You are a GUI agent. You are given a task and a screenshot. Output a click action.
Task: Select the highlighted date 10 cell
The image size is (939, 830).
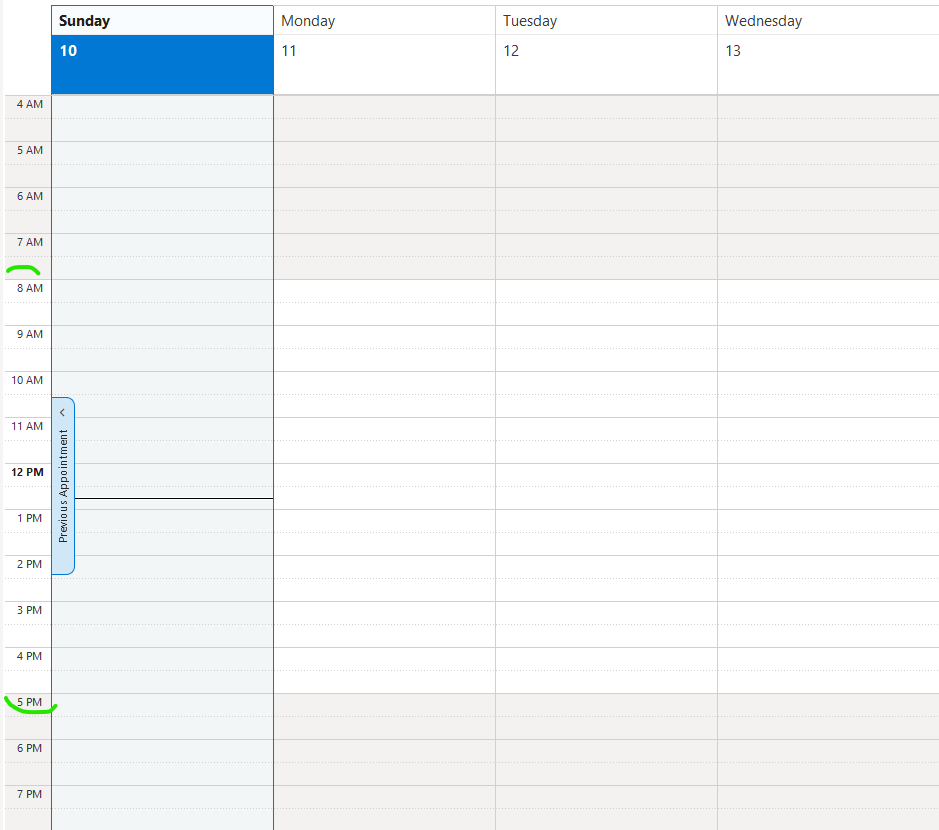click(x=162, y=65)
